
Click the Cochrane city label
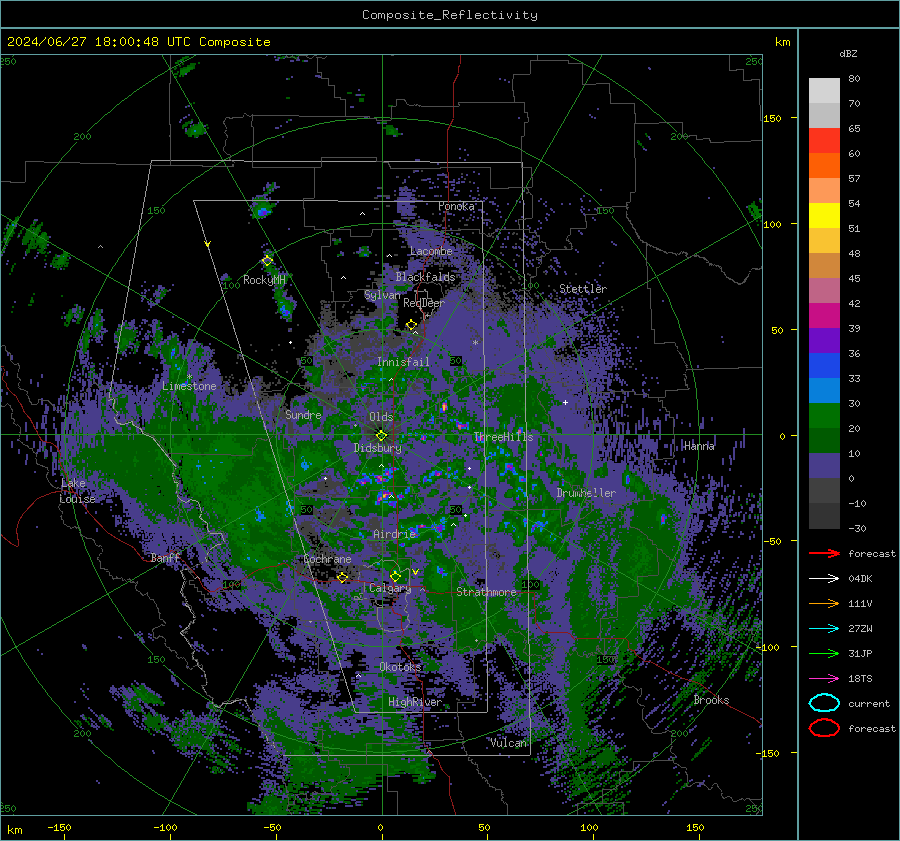click(x=327, y=559)
